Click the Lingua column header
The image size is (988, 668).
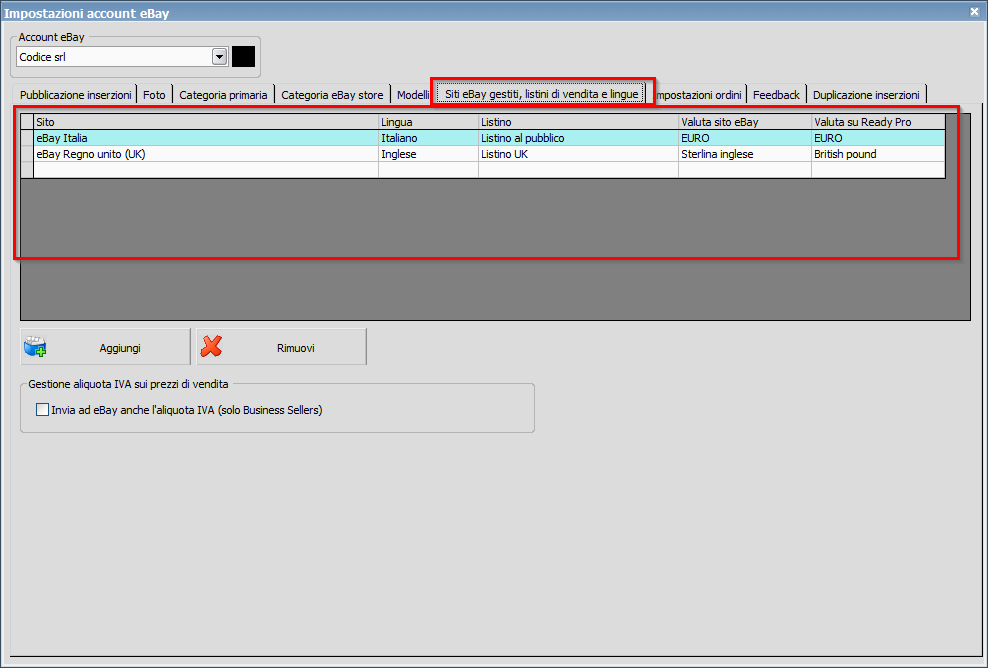[x=428, y=122]
